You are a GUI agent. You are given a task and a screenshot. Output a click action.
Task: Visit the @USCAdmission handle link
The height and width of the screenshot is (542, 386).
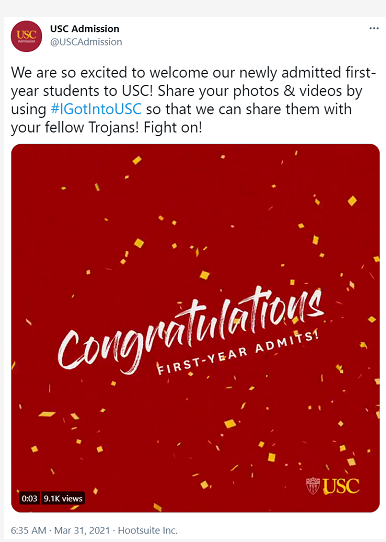86,42
